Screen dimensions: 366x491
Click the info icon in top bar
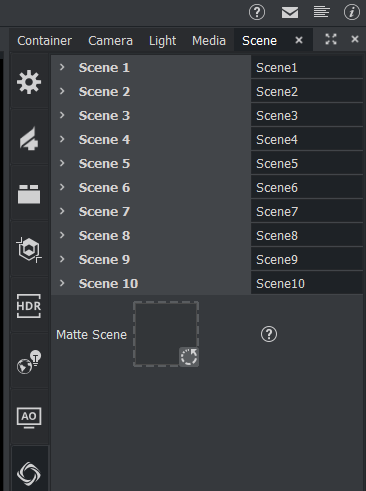point(352,13)
